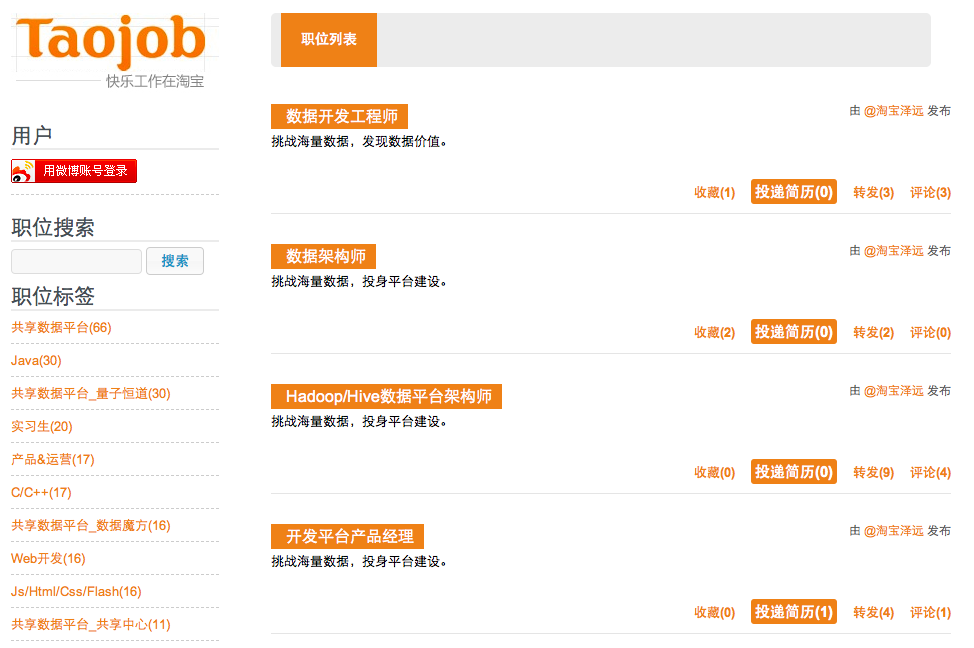Click 转发(9) on Hadoop/Hive job
Viewport: 974px width, 648px height.
coord(873,472)
